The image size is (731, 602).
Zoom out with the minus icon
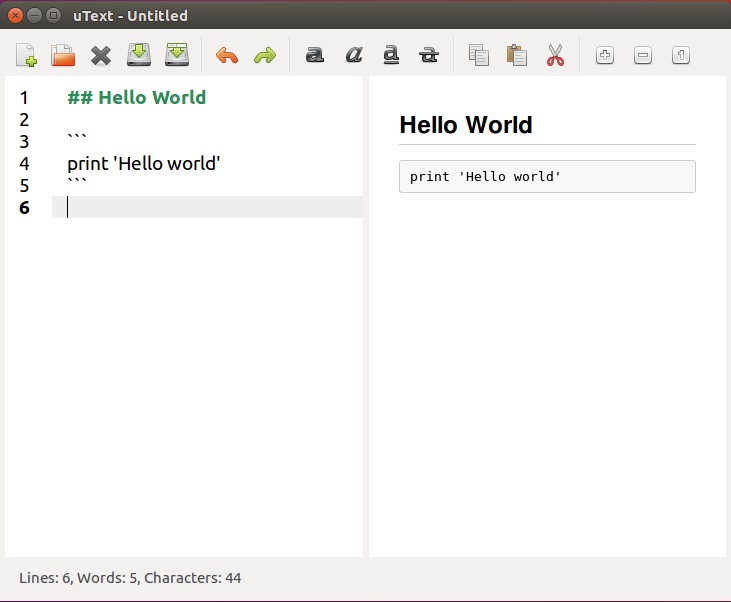pyautogui.click(x=643, y=55)
